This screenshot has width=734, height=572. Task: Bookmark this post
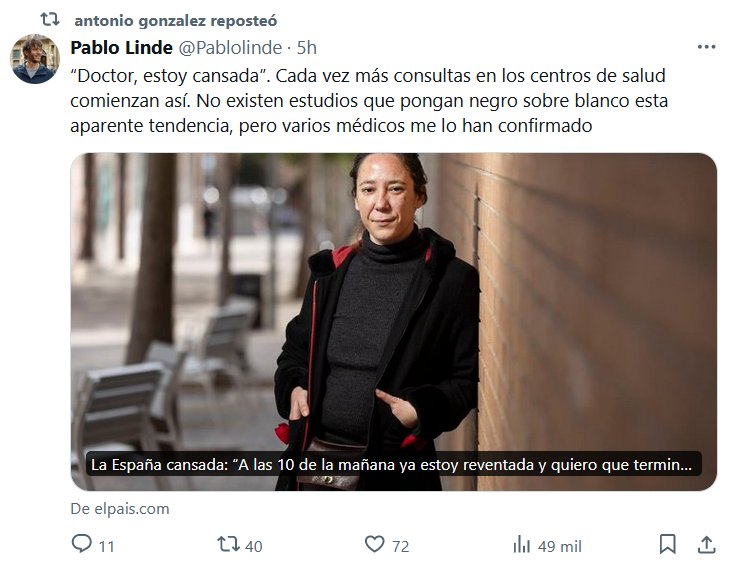pos(668,544)
